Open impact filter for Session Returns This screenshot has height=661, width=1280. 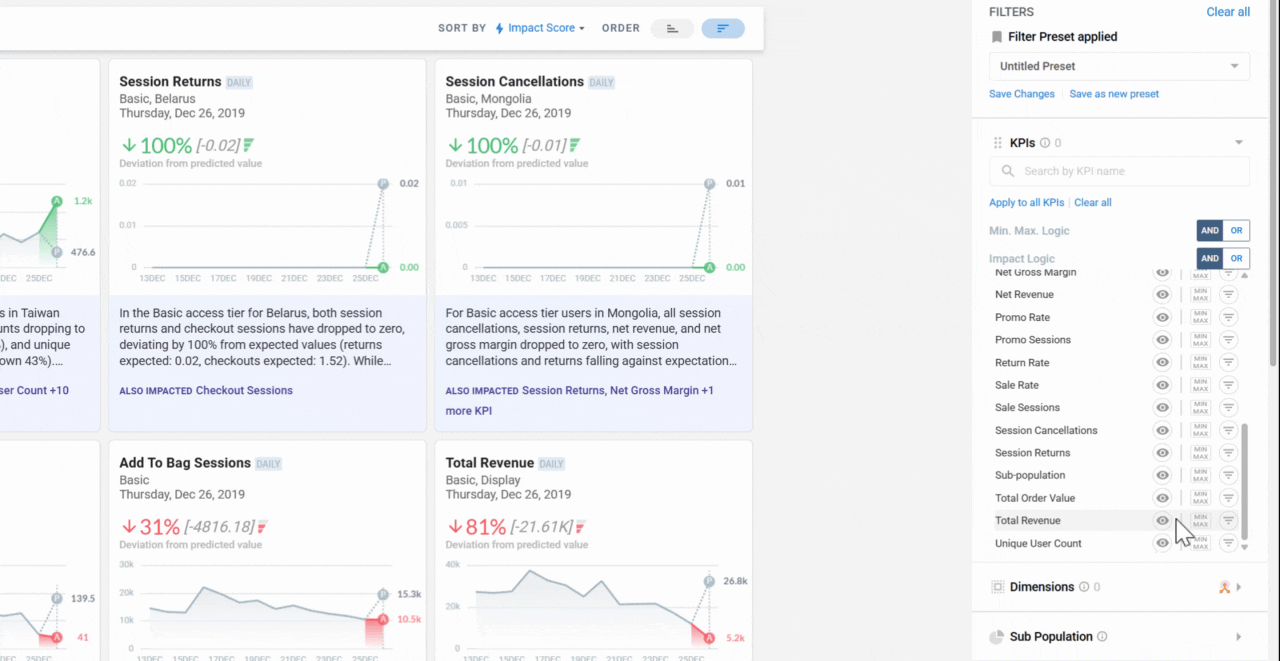[x=1229, y=453]
